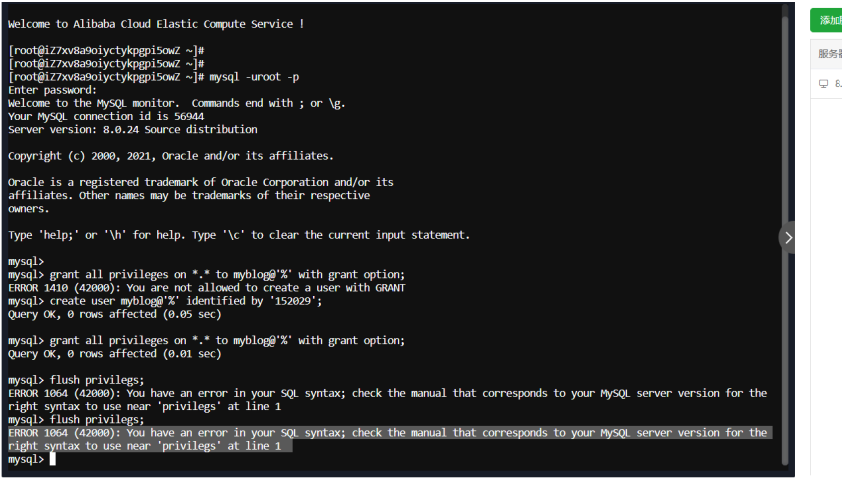The width and height of the screenshot is (842, 481).
Task: Click the 'create user myblog' command line
Action: click(165, 301)
